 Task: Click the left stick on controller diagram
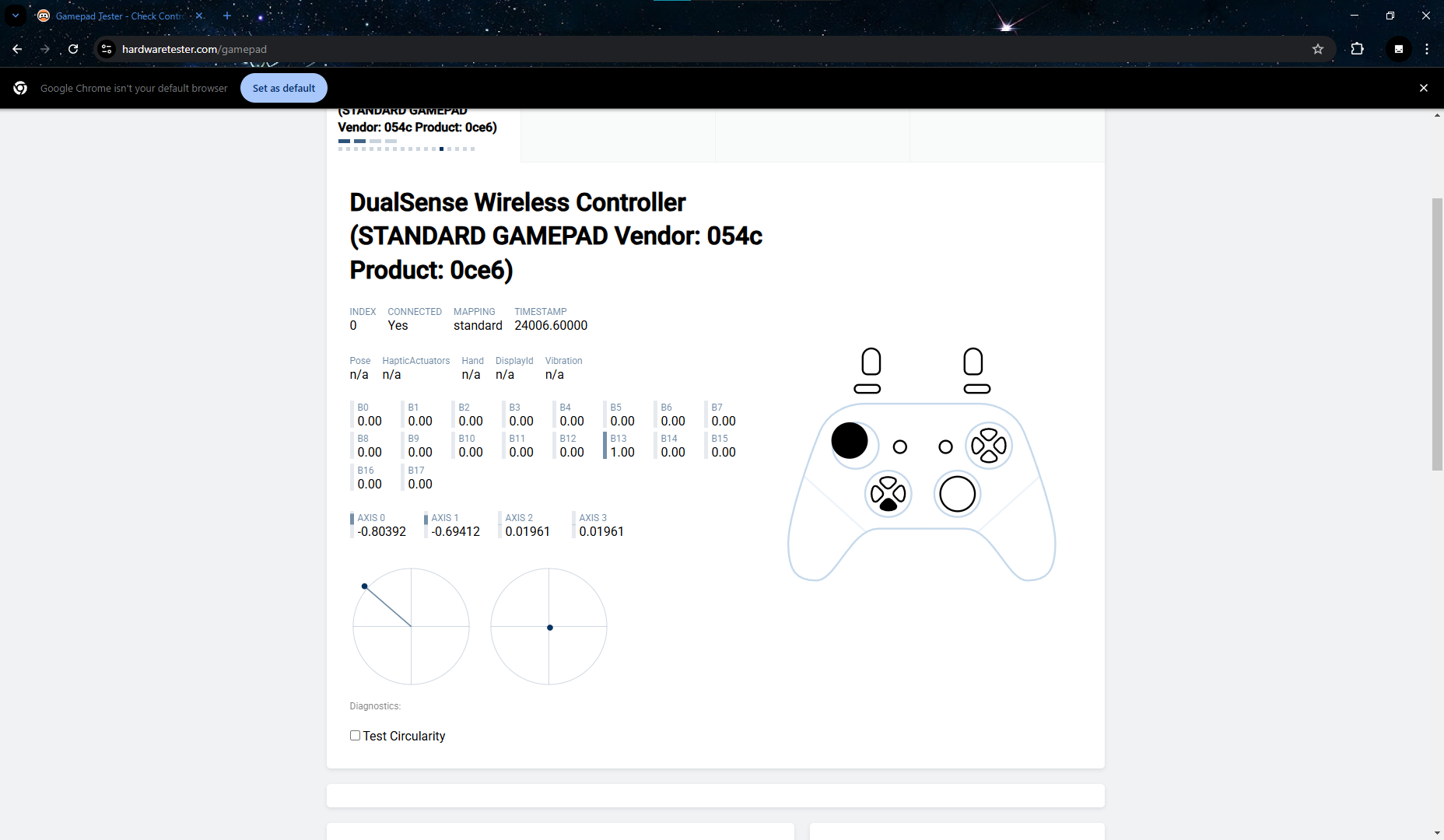(x=850, y=441)
